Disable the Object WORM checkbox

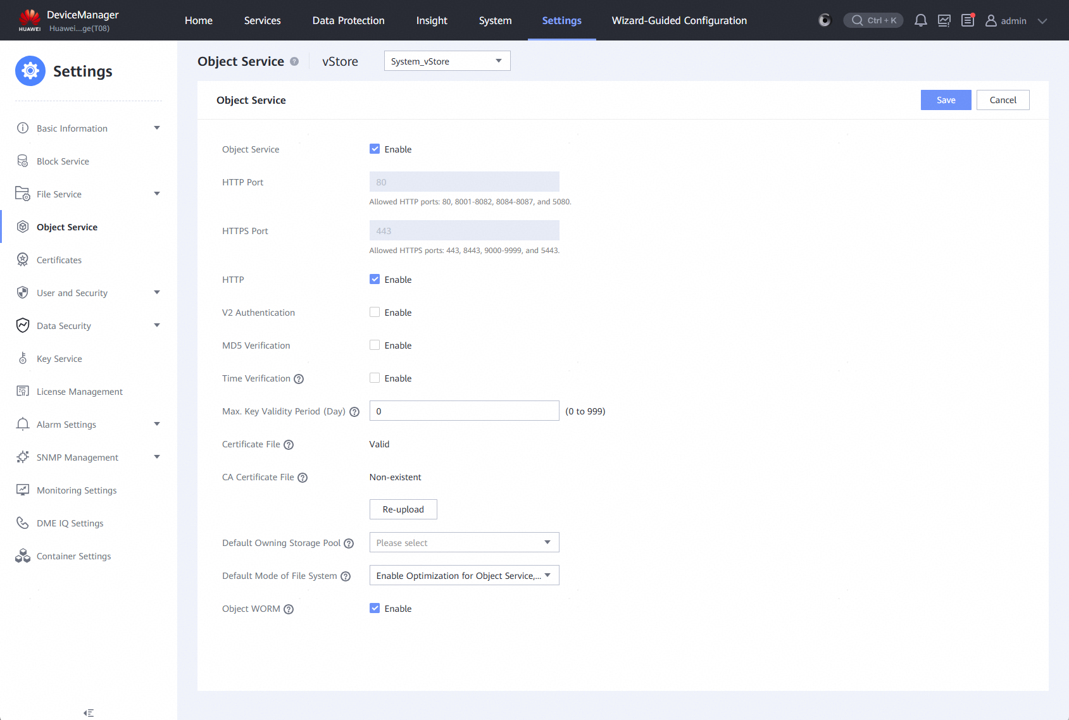click(375, 608)
